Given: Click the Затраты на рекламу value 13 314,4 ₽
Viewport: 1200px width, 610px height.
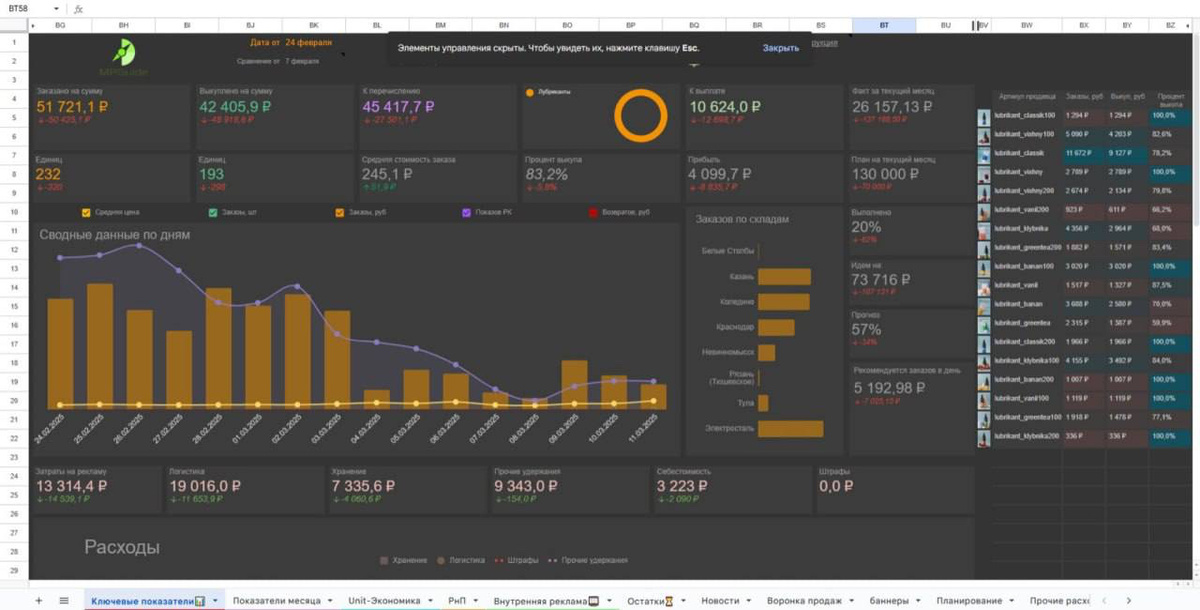Looking at the screenshot, I should [x=72, y=486].
